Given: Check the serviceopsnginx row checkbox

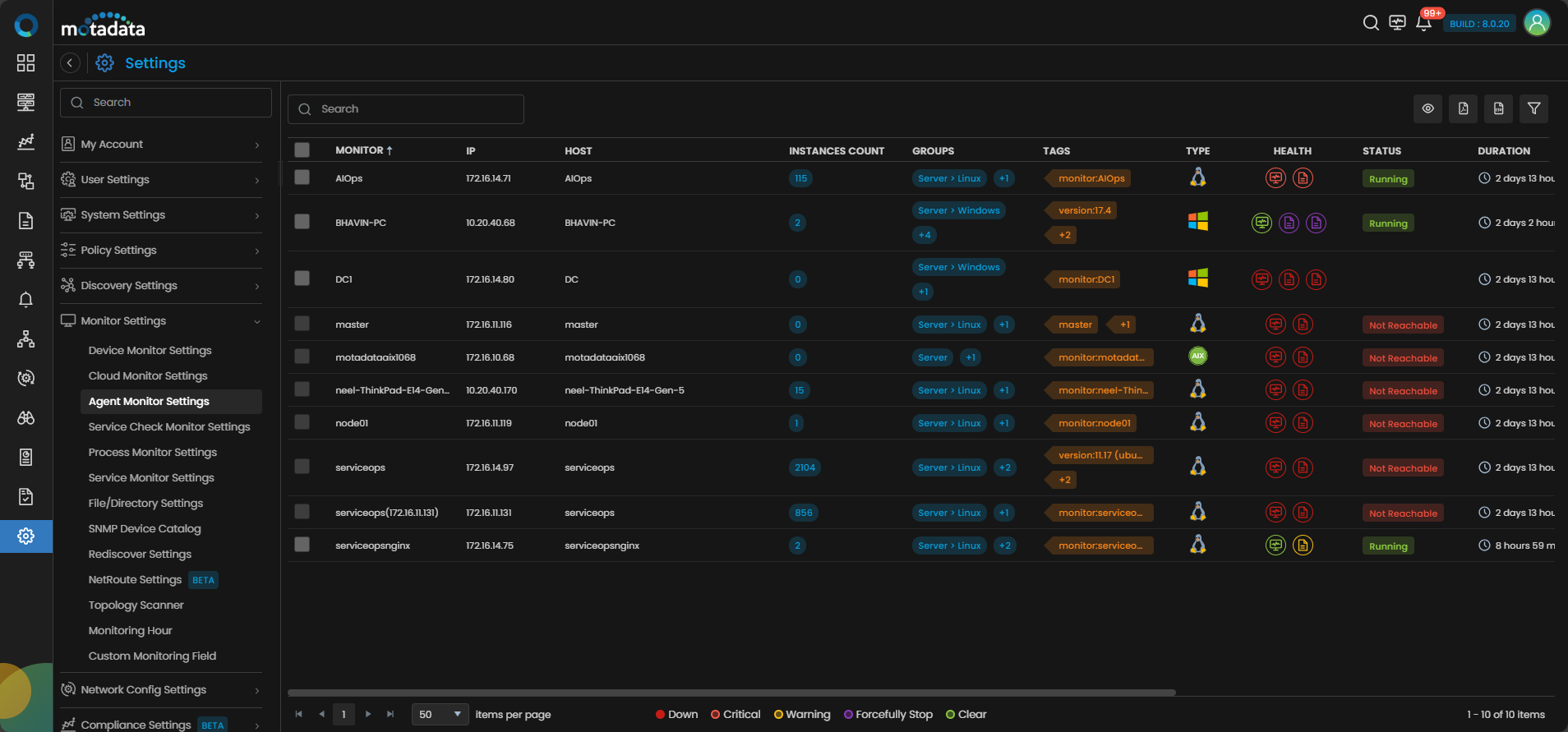Looking at the screenshot, I should 302,545.
